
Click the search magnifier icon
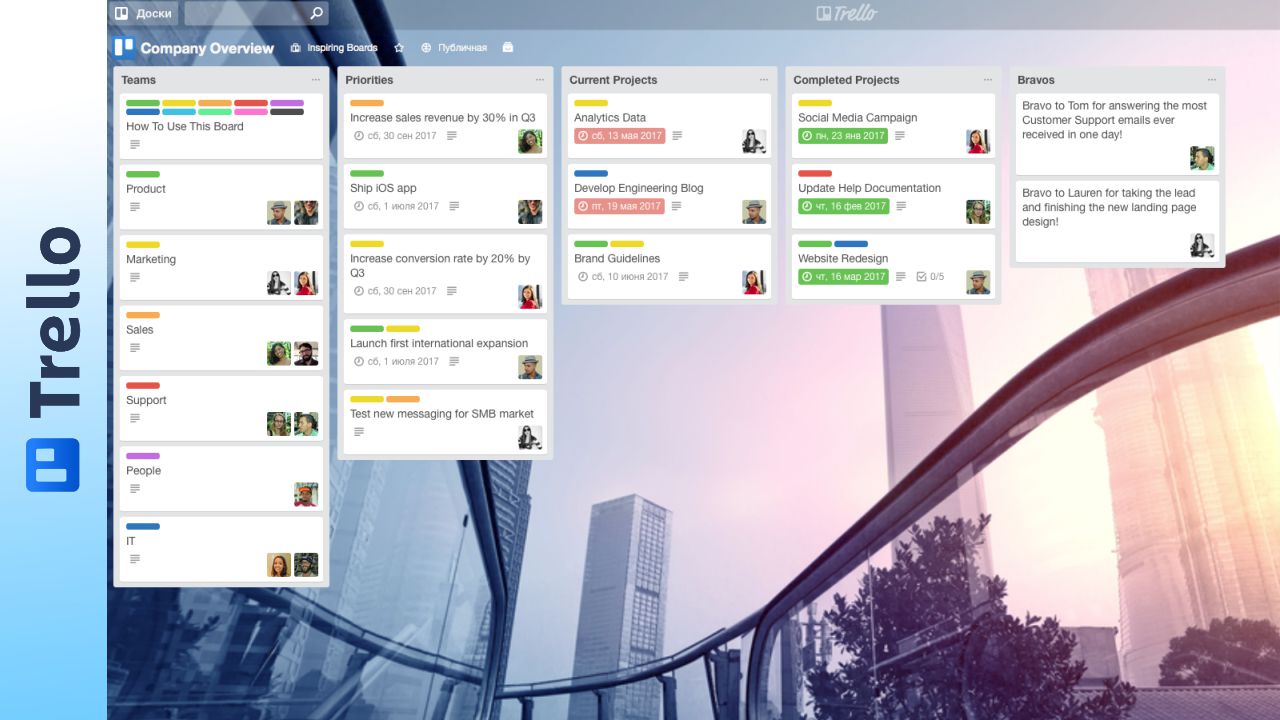tap(316, 13)
